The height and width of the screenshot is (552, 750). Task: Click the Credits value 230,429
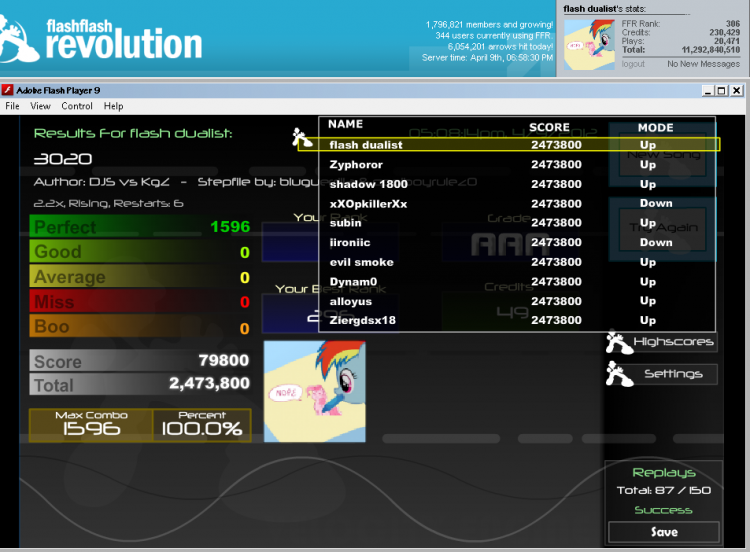(724, 32)
